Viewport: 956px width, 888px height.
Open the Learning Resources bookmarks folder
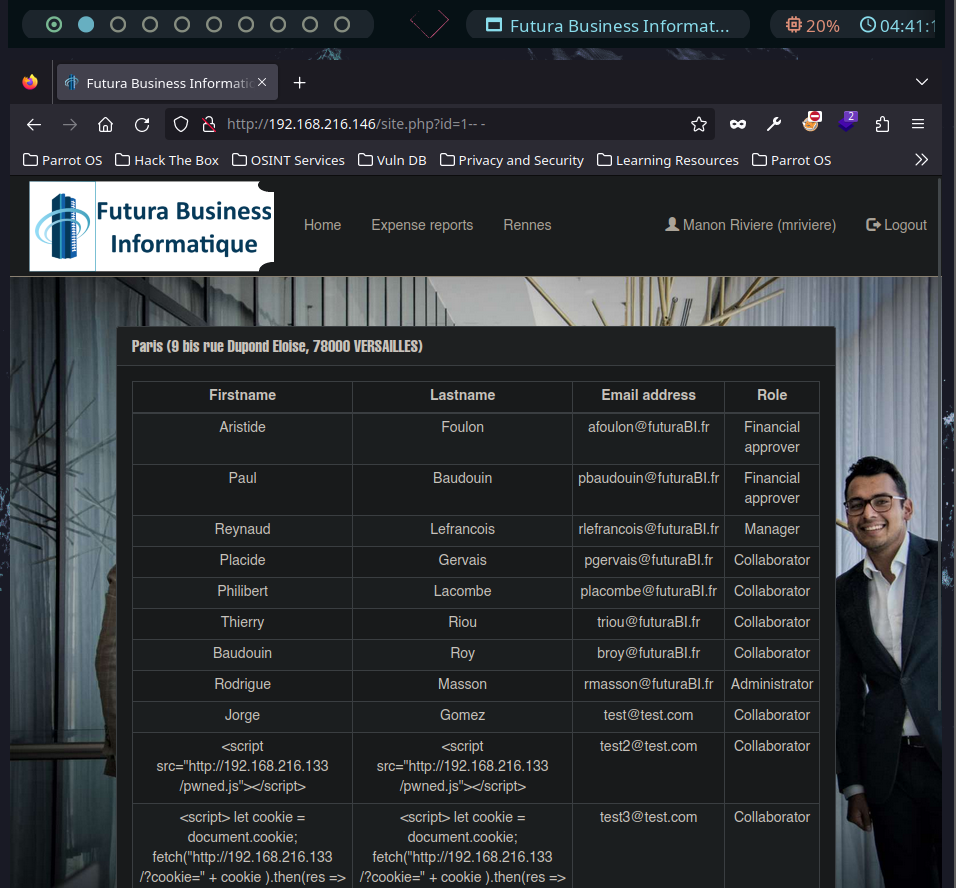668,160
